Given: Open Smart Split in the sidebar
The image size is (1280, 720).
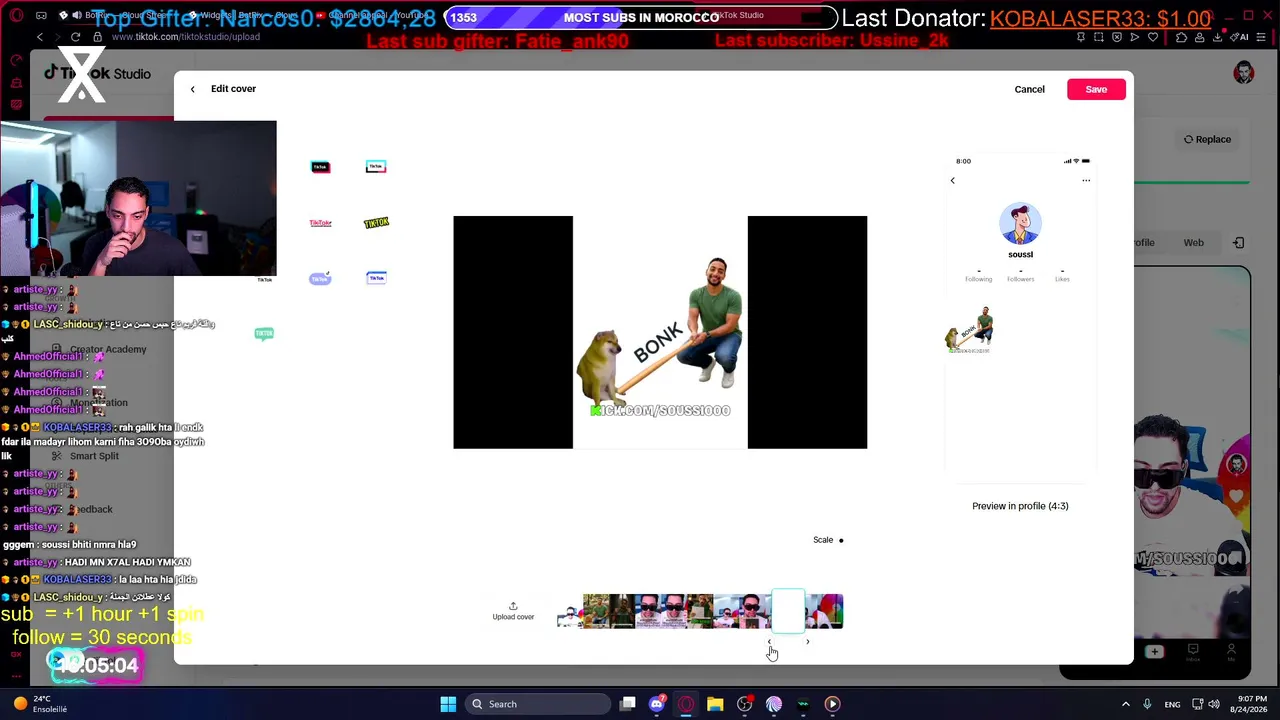Looking at the screenshot, I should tap(94, 456).
